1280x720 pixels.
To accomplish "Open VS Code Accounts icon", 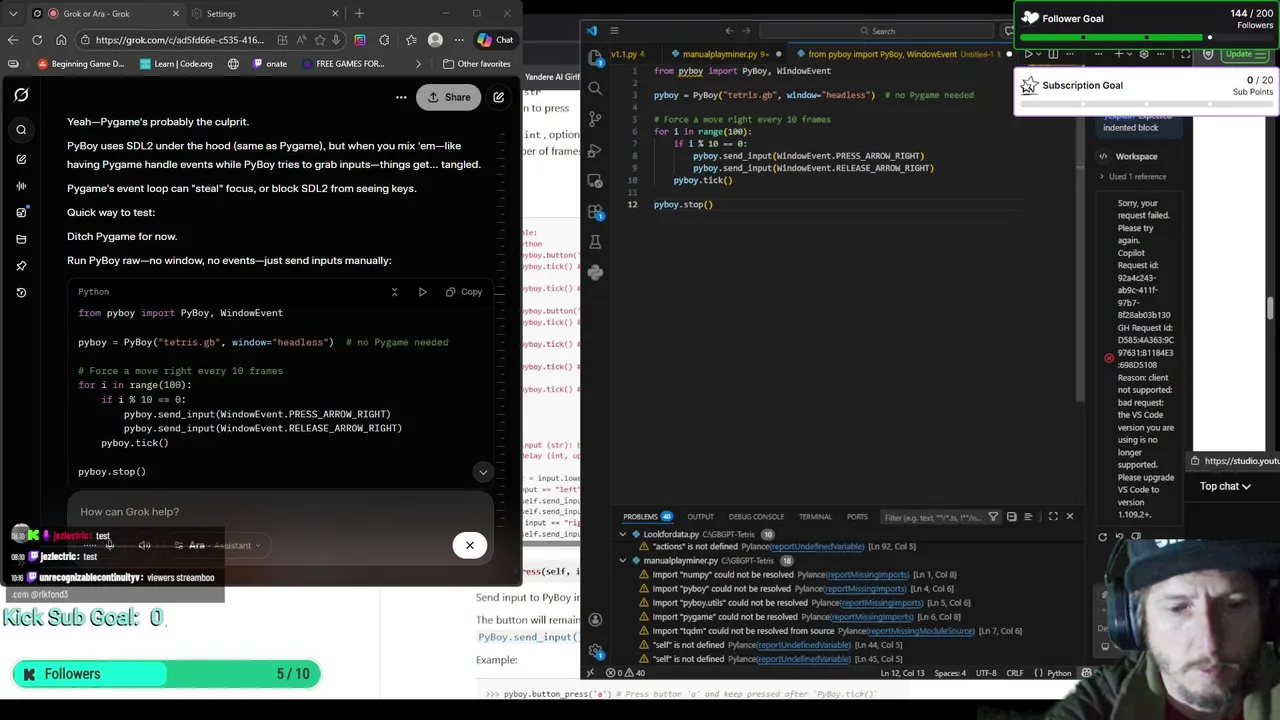I will tap(595, 621).
